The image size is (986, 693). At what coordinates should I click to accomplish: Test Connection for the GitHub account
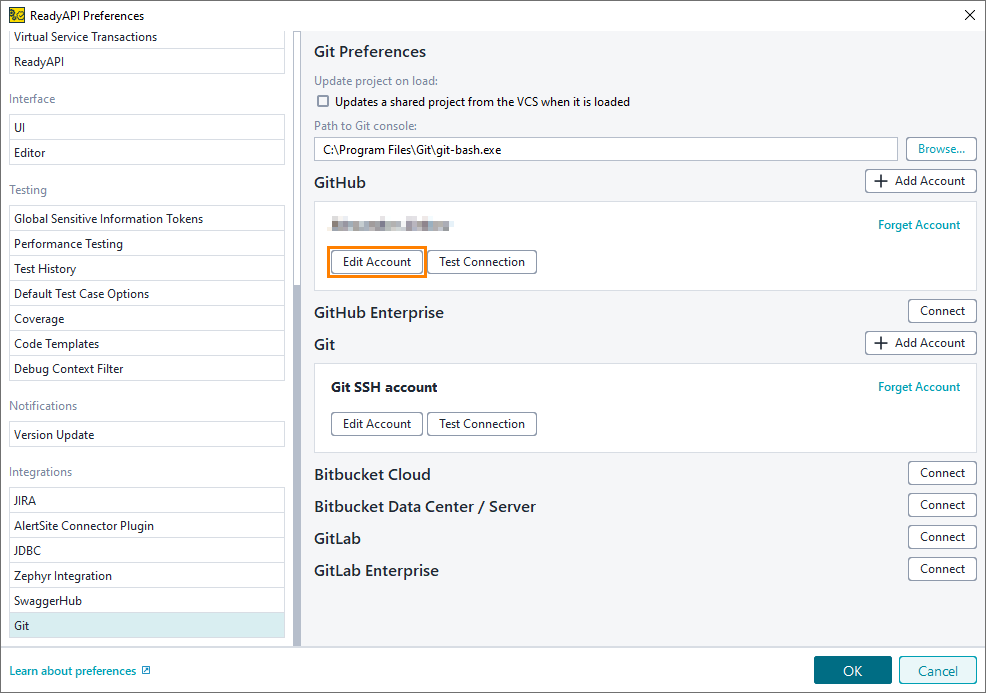pyautogui.click(x=482, y=262)
